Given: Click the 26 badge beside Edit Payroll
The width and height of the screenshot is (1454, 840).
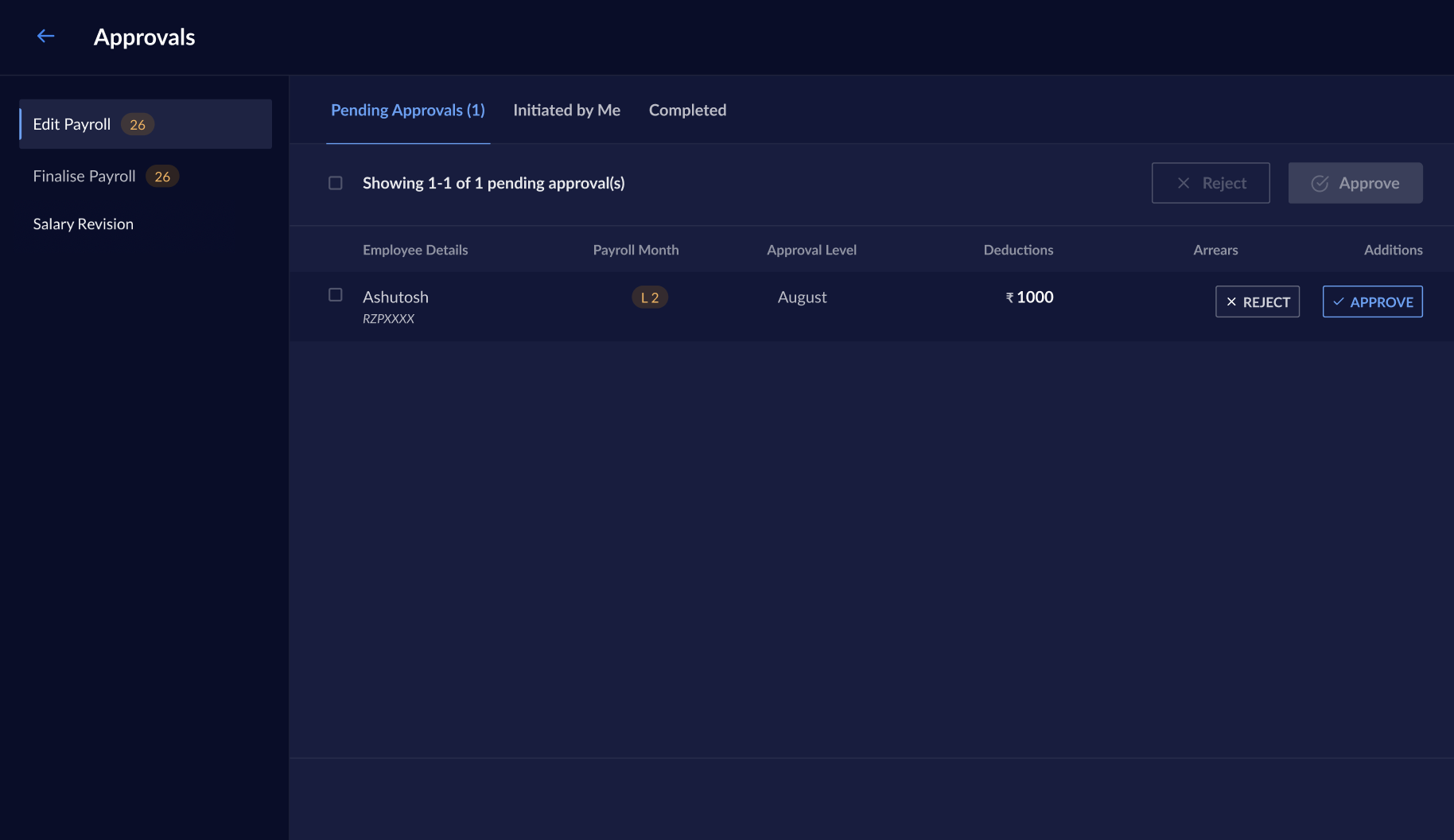Looking at the screenshot, I should click(x=138, y=124).
